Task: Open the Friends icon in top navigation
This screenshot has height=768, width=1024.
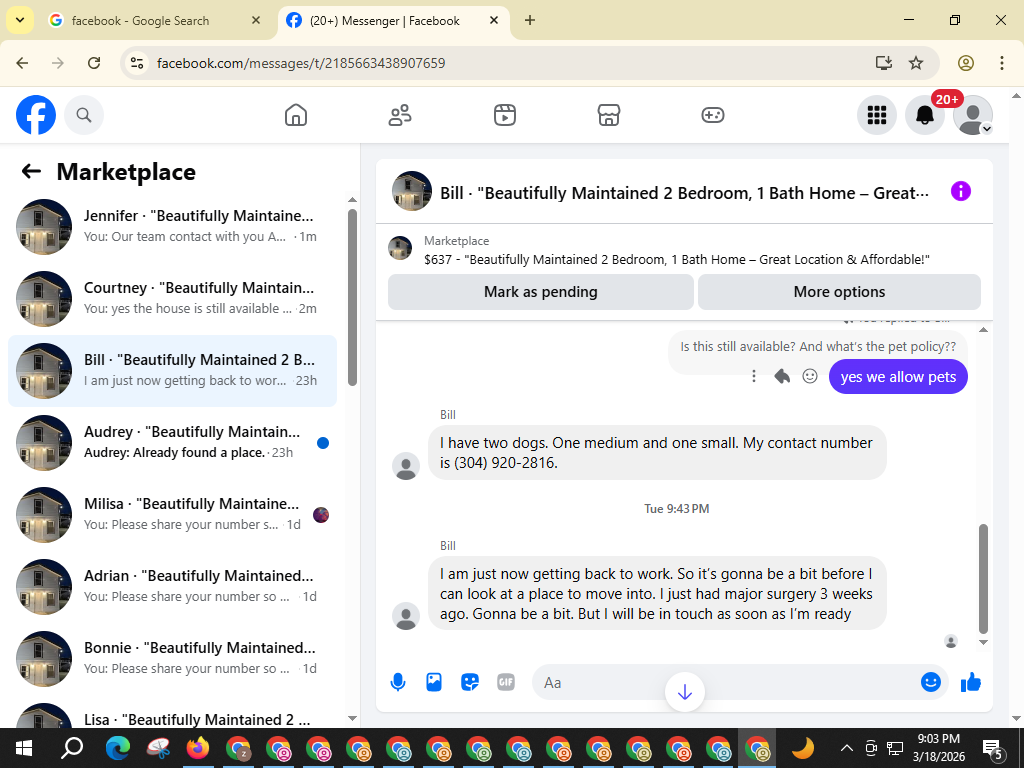Action: click(x=400, y=116)
